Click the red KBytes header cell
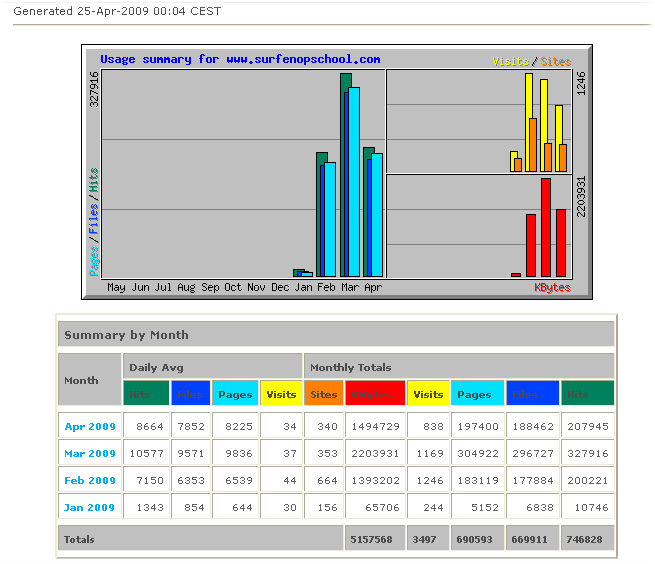This screenshot has height=564, width=655. point(375,393)
